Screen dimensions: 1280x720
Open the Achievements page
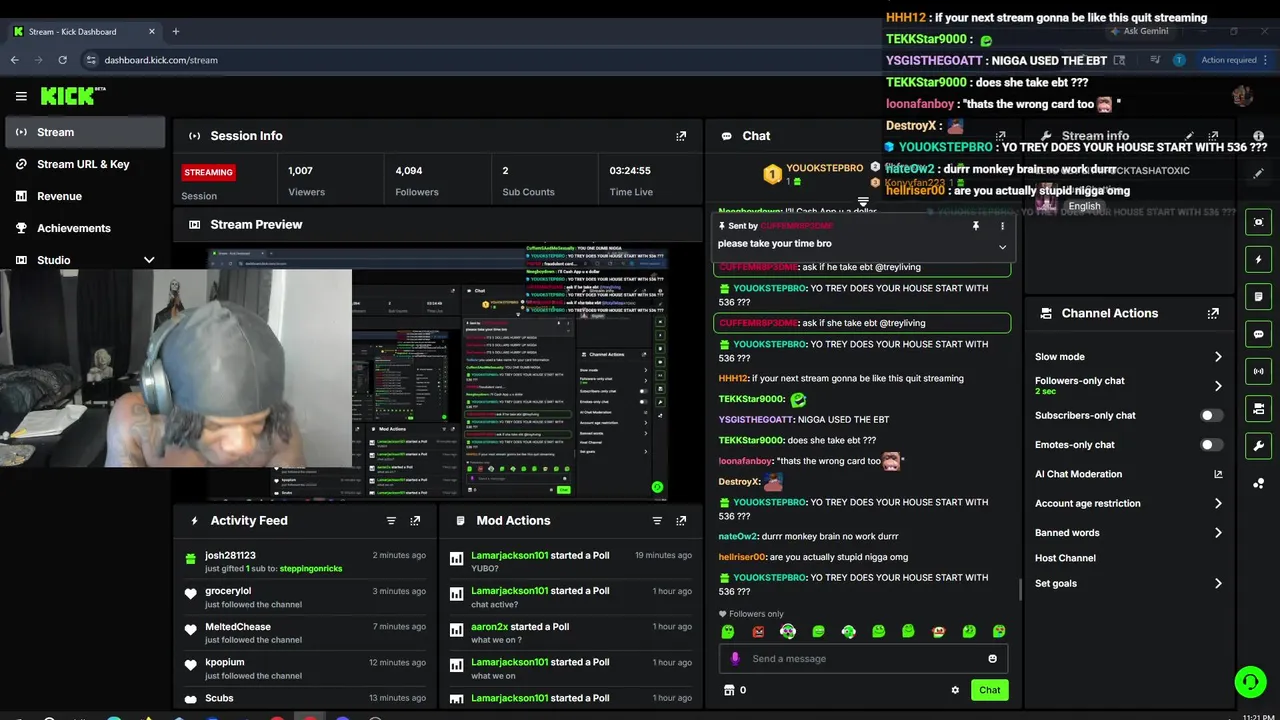point(85,228)
